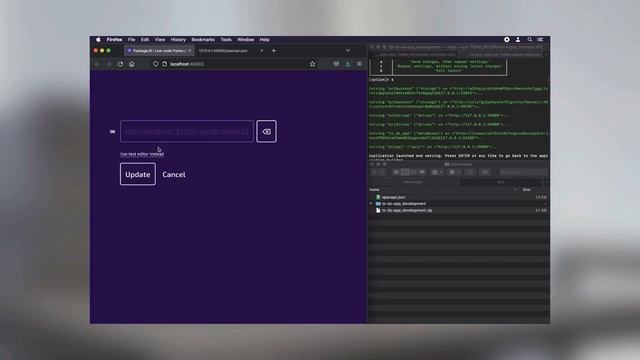Open the View menu
640x360 pixels.
click(160, 40)
